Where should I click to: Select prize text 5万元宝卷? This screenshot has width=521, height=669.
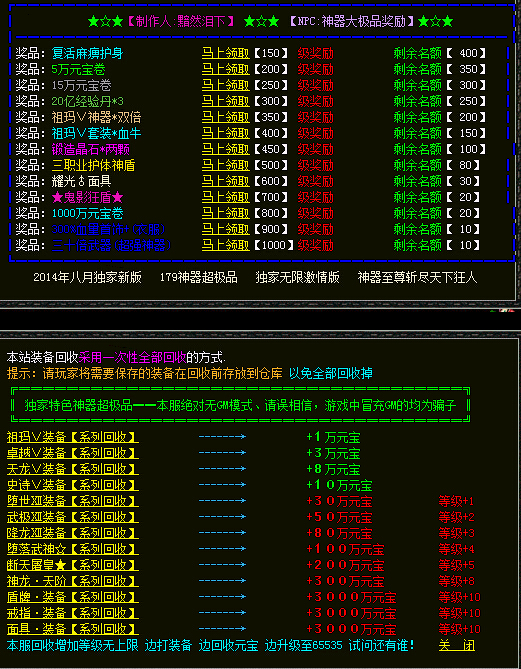79,70
